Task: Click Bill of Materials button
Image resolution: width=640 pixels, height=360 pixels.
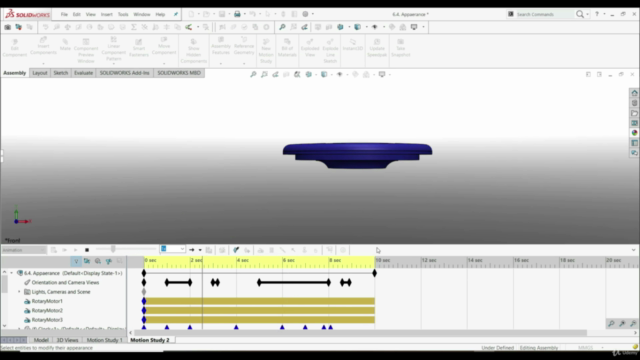Action: point(287,48)
